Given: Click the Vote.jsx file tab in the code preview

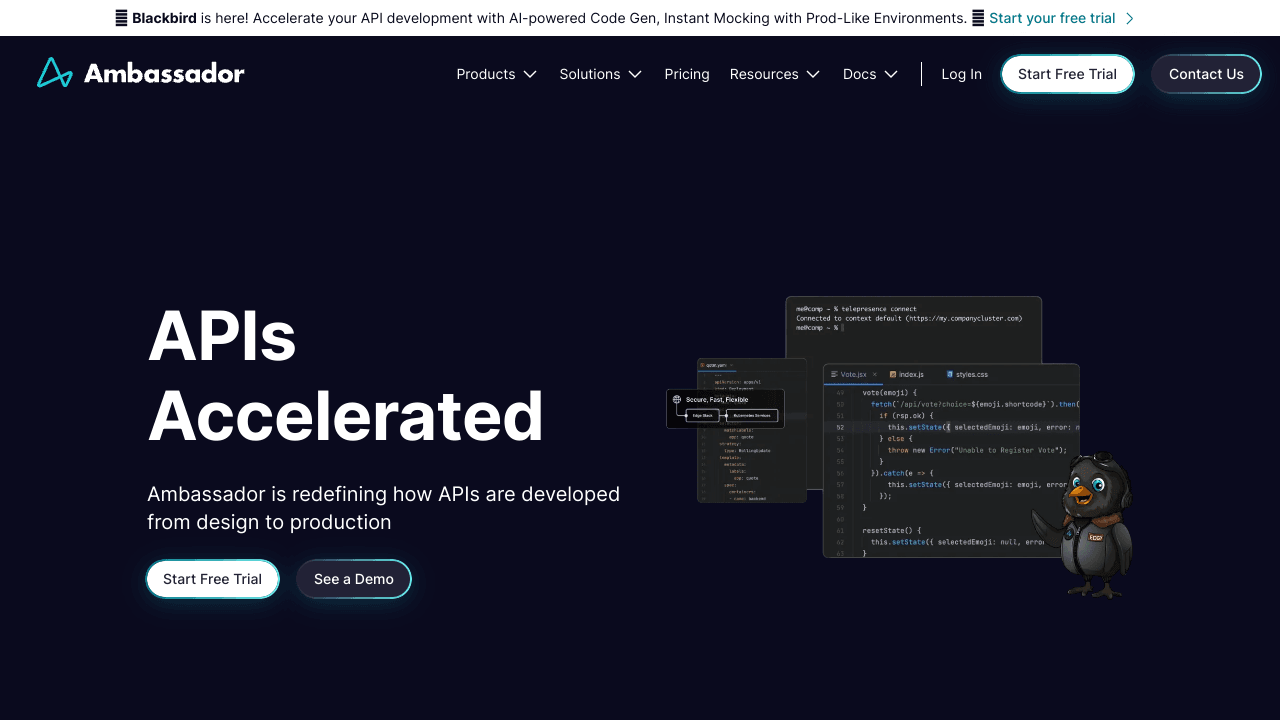Looking at the screenshot, I should 852,374.
